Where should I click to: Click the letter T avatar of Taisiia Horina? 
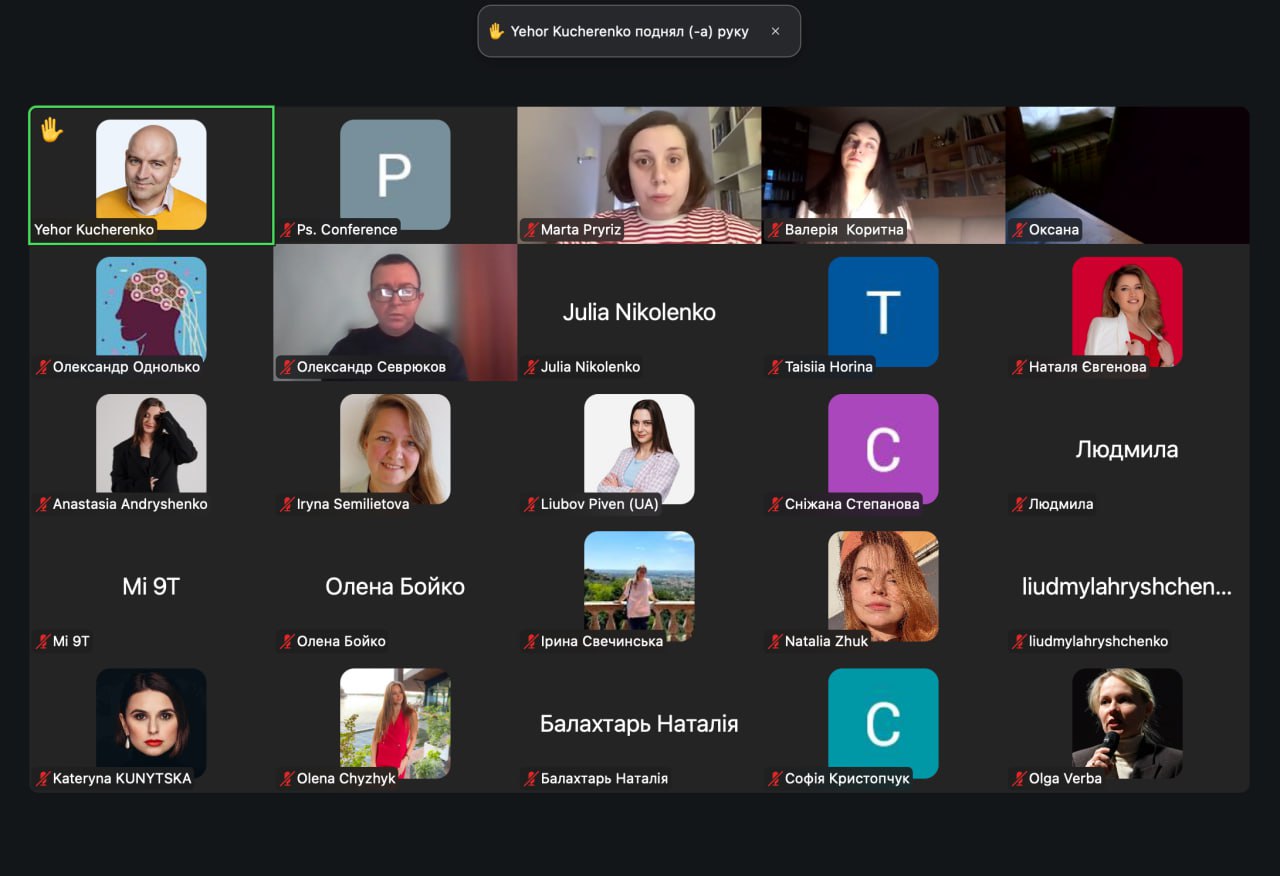[883, 311]
